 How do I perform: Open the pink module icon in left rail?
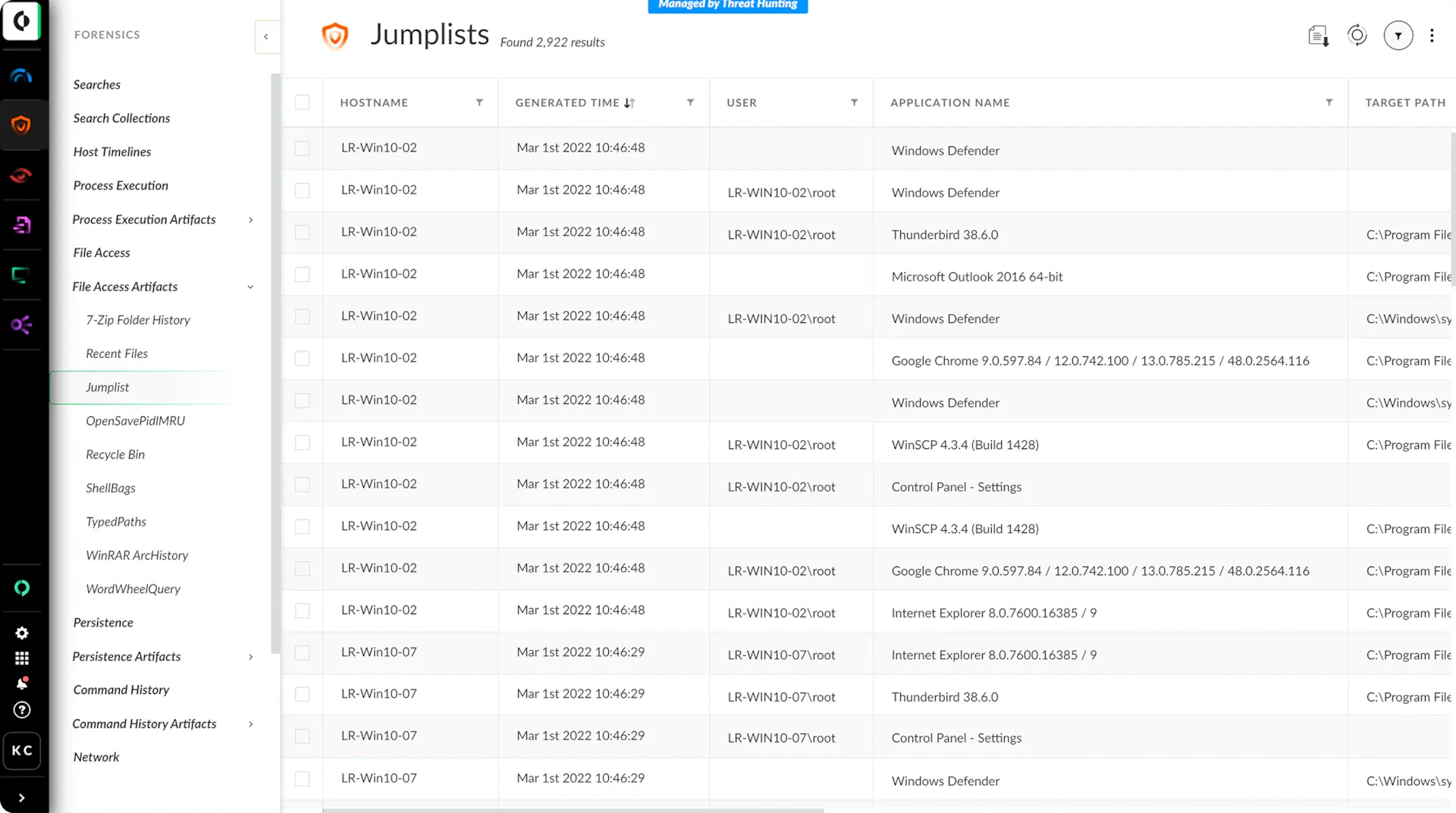coord(21,224)
